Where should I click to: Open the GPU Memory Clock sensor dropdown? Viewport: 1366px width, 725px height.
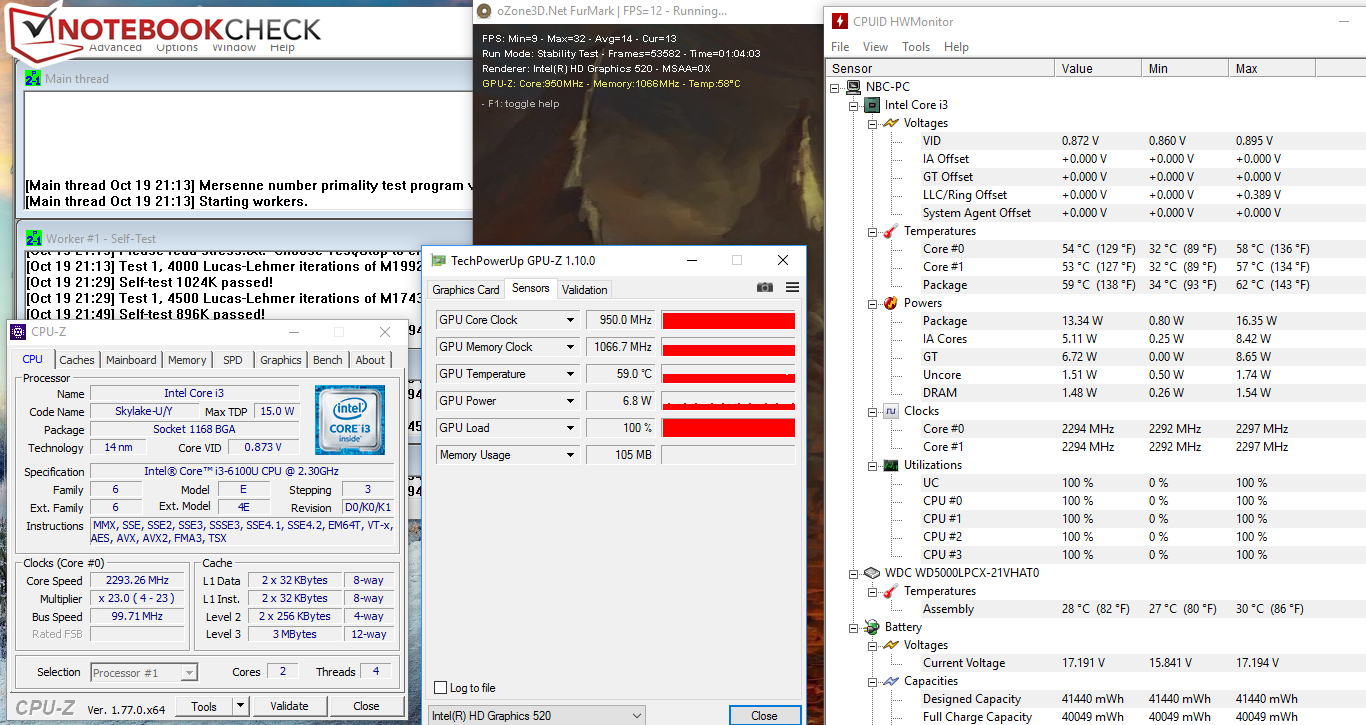[571, 347]
